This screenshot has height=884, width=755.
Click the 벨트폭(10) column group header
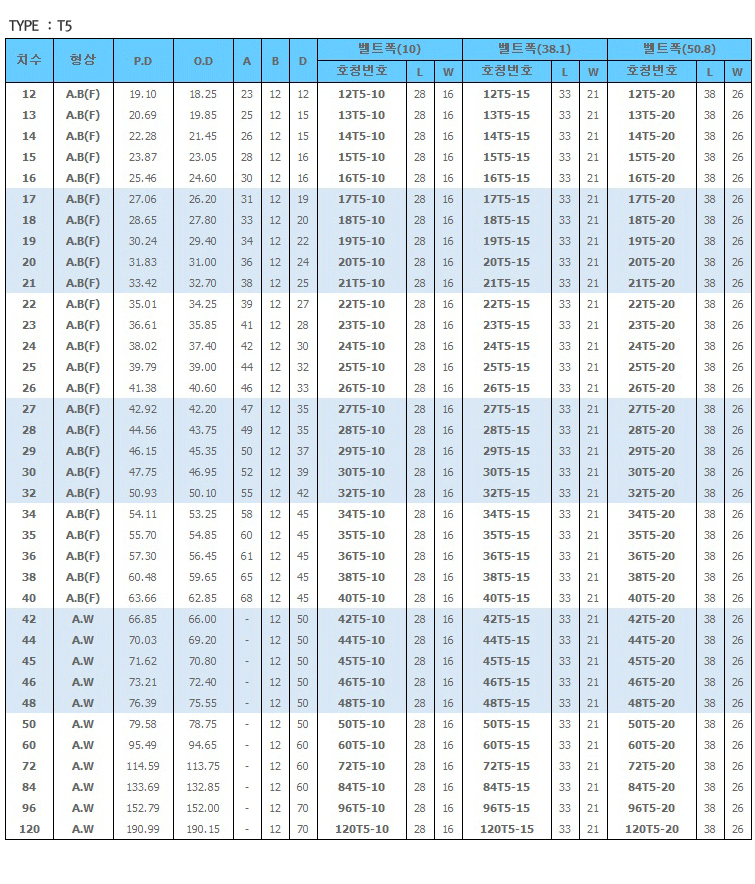point(390,49)
